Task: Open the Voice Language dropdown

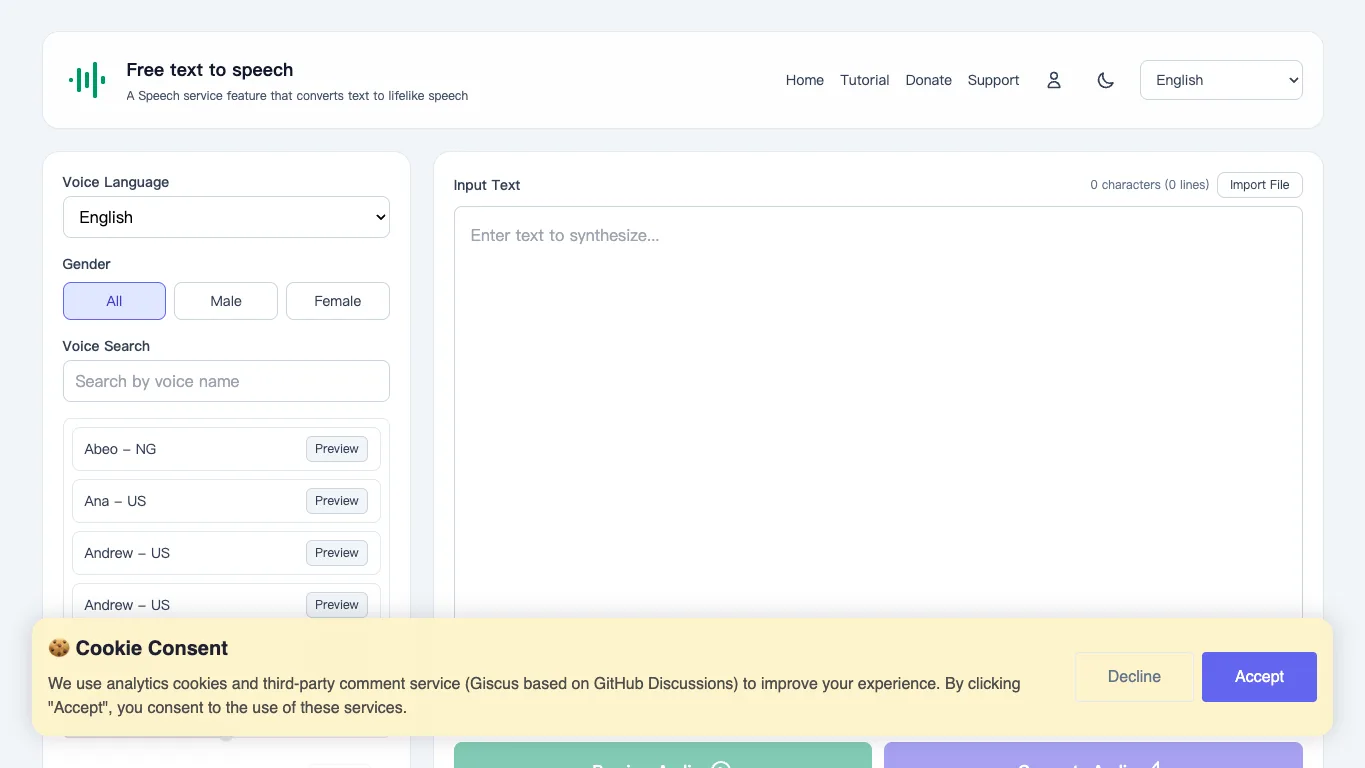Action: pyautogui.click(x=226, y=217)
